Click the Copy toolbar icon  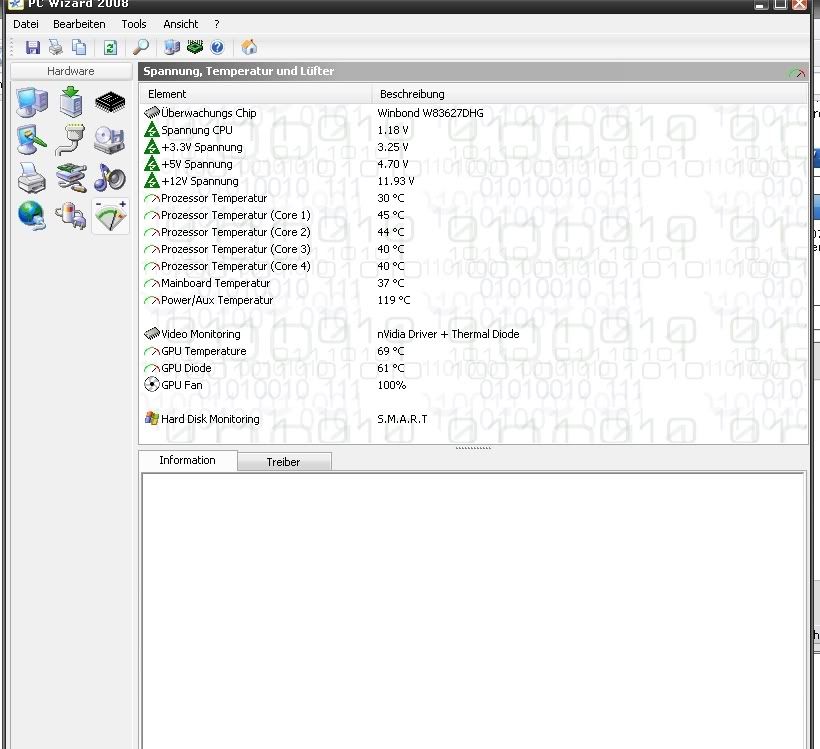79,48
